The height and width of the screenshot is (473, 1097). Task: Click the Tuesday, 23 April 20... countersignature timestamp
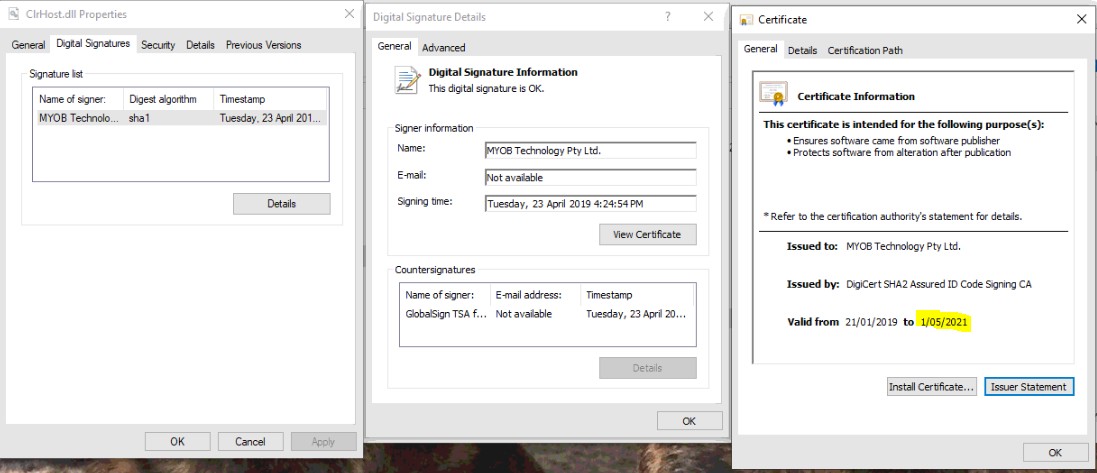[637, 314]
